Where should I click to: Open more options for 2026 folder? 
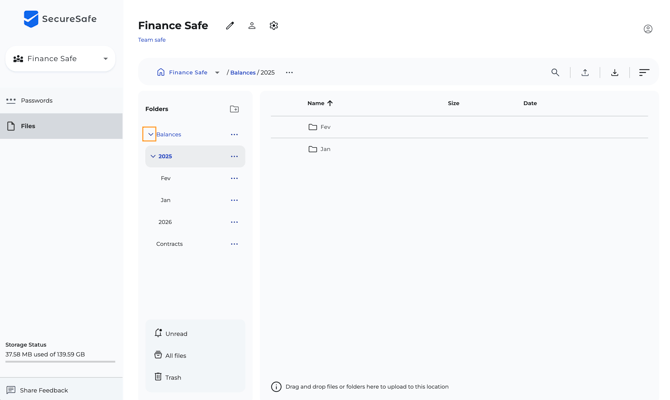234,222
